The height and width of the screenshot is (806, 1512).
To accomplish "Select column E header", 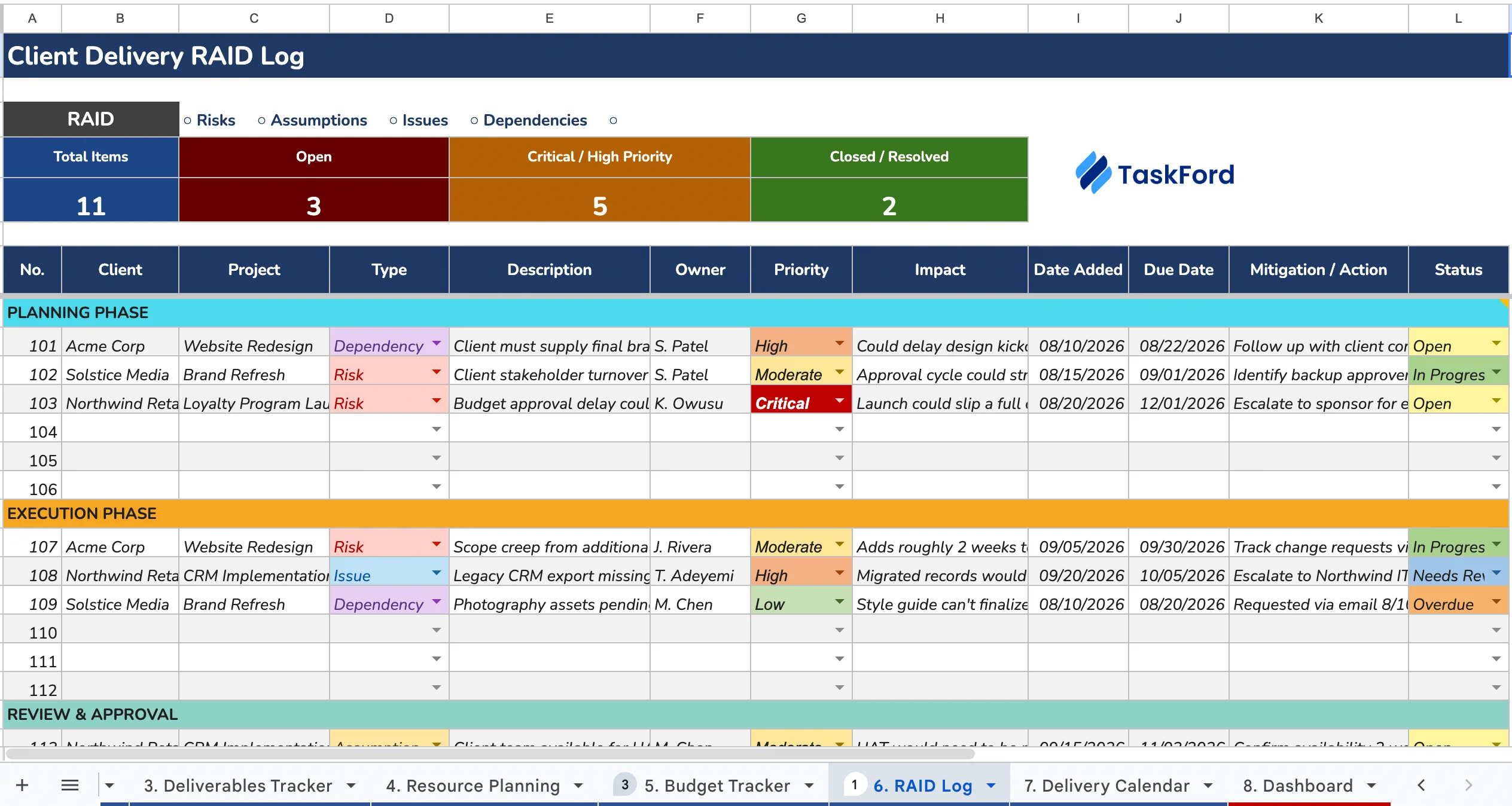I will tap(549, 19).
